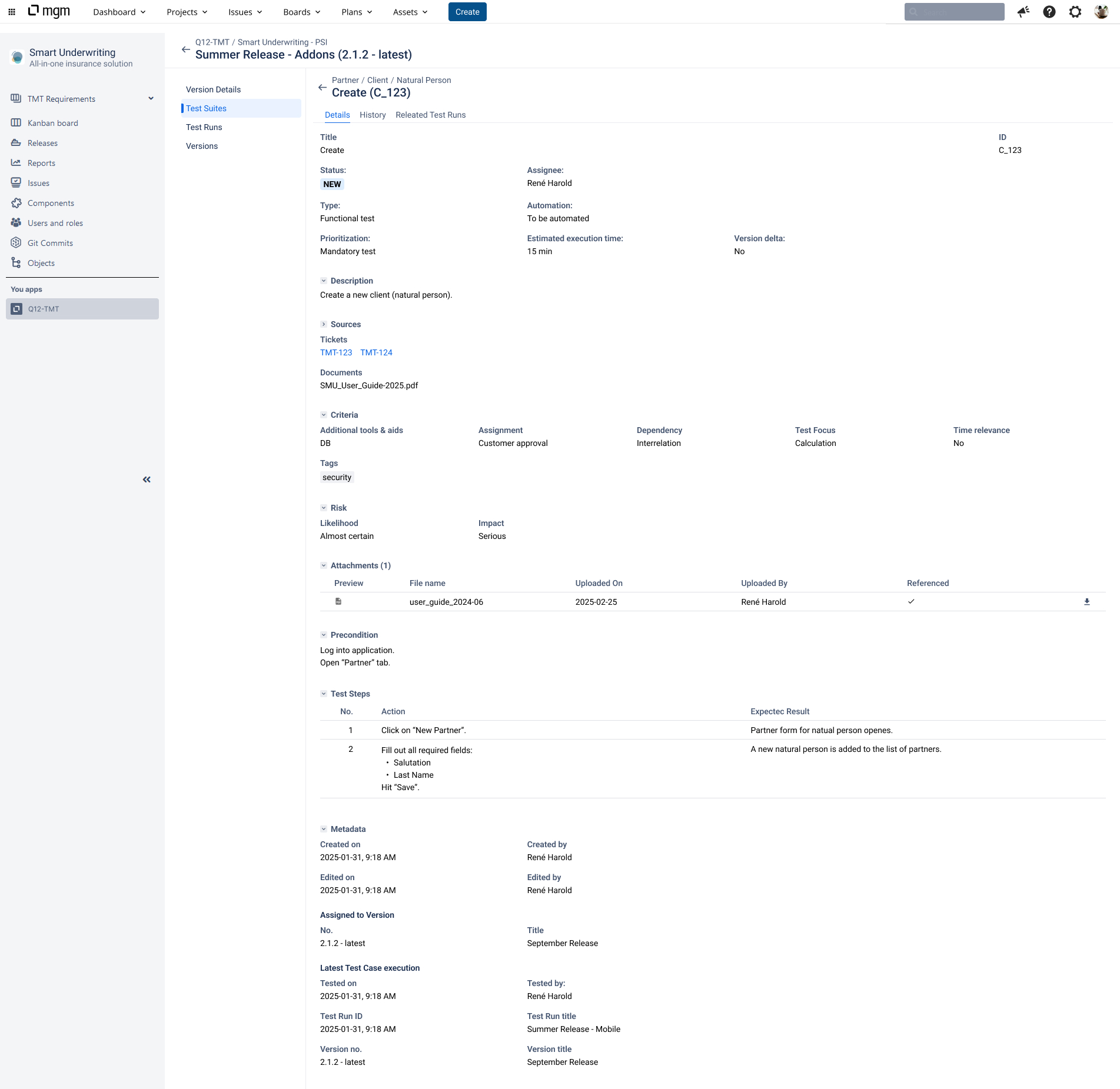Open the settings gear in the top bar
The image size is (1120, 1089).
click(1075, 12)
